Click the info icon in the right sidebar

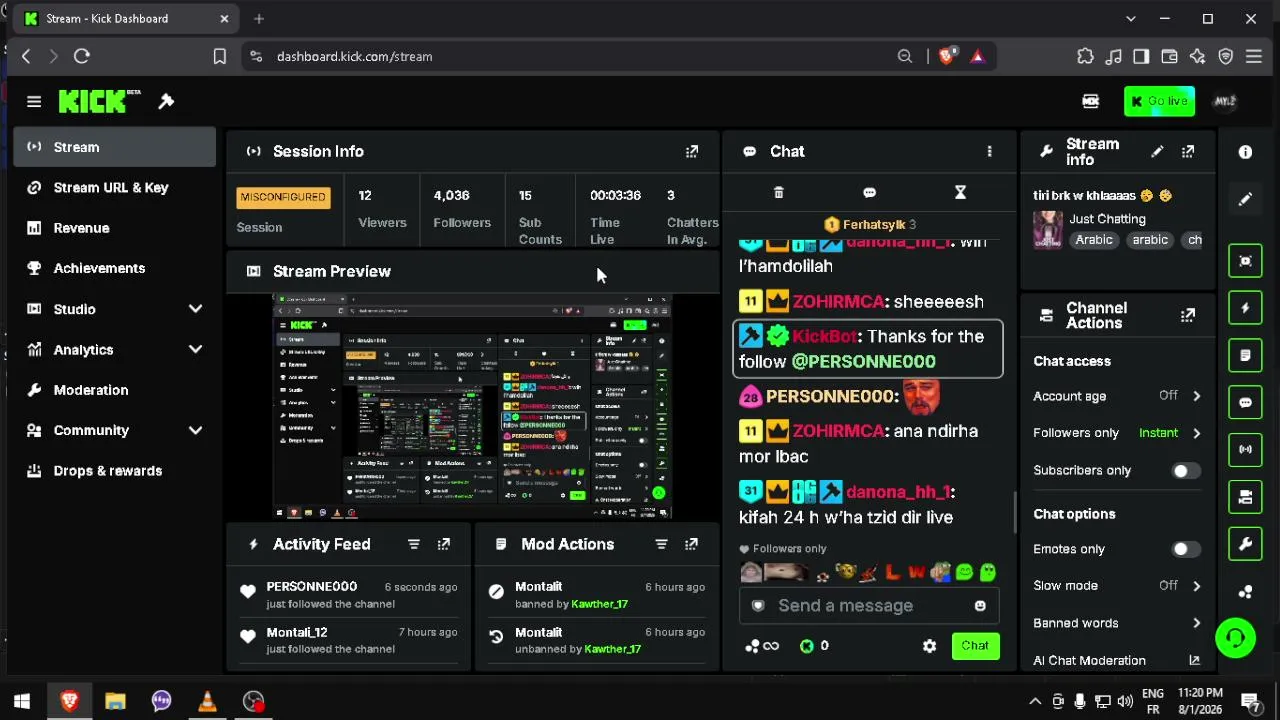(1245, 152)
